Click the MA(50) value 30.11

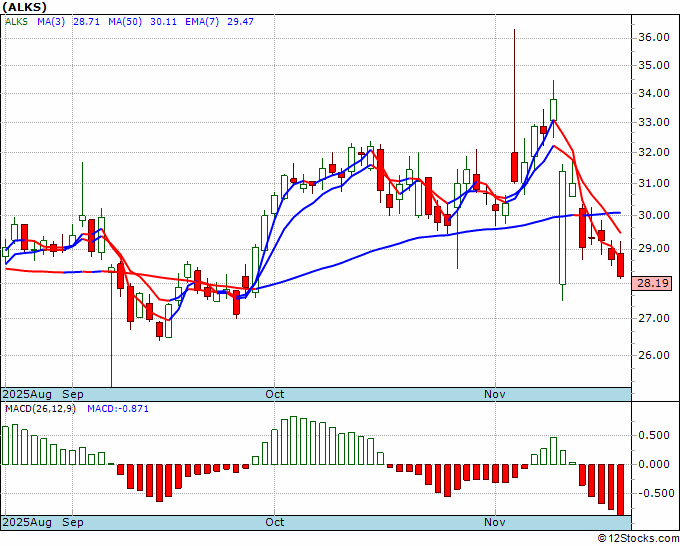click(x=163, y=22)
